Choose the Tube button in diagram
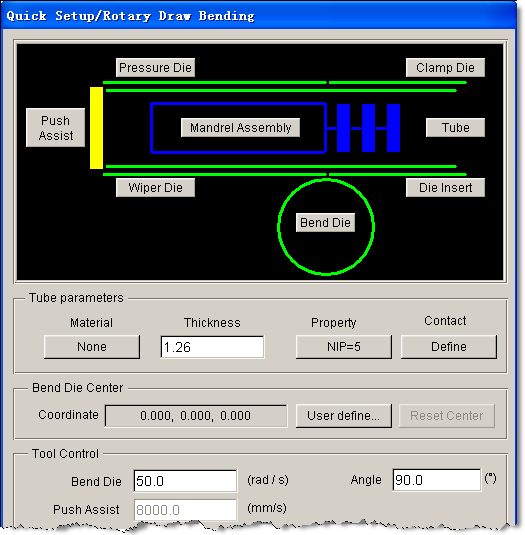 pyautogui.click(x=455, y=128)
